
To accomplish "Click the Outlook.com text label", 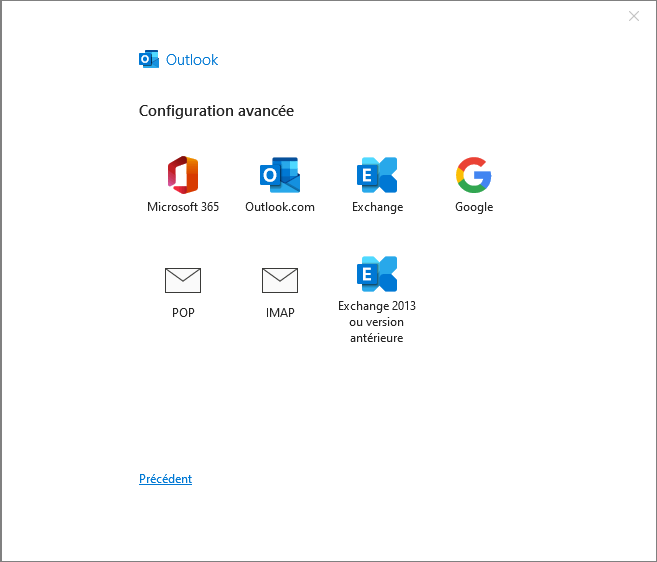I will click(280, 207).
